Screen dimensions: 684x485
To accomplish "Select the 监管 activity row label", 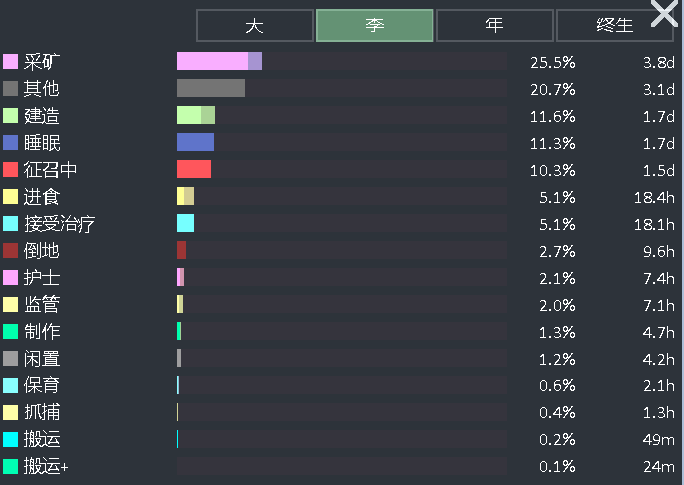I will coord(41,305).
